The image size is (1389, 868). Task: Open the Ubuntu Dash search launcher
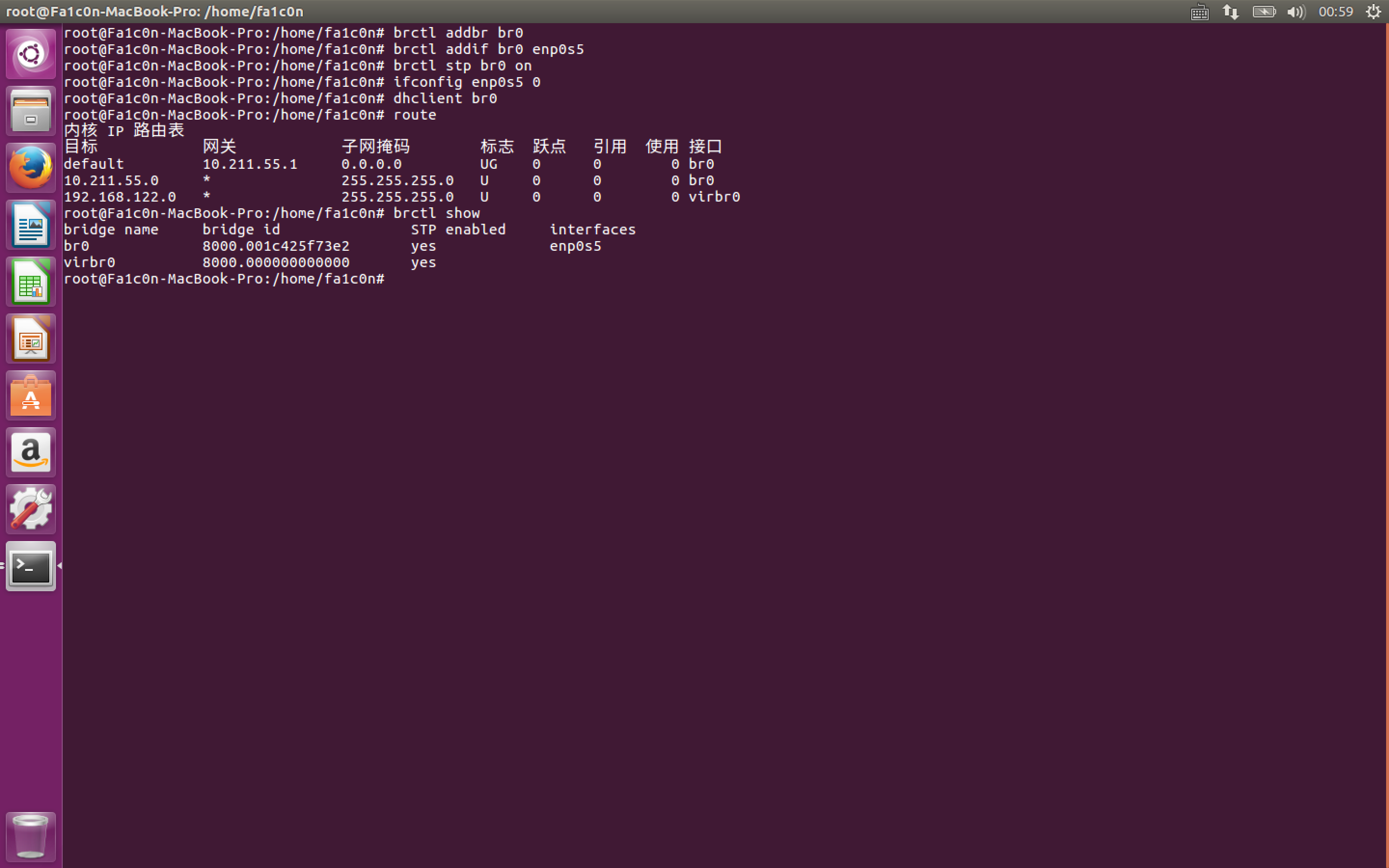[30, 54]
